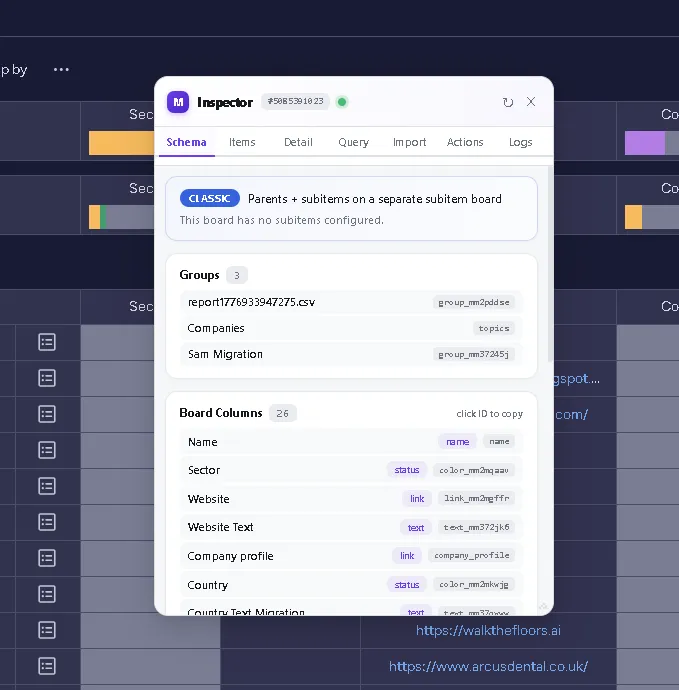This screenshot has height=690, width=679.
Task: Copy column ID color_mm2mkwjg
Action: click(473, 584)
